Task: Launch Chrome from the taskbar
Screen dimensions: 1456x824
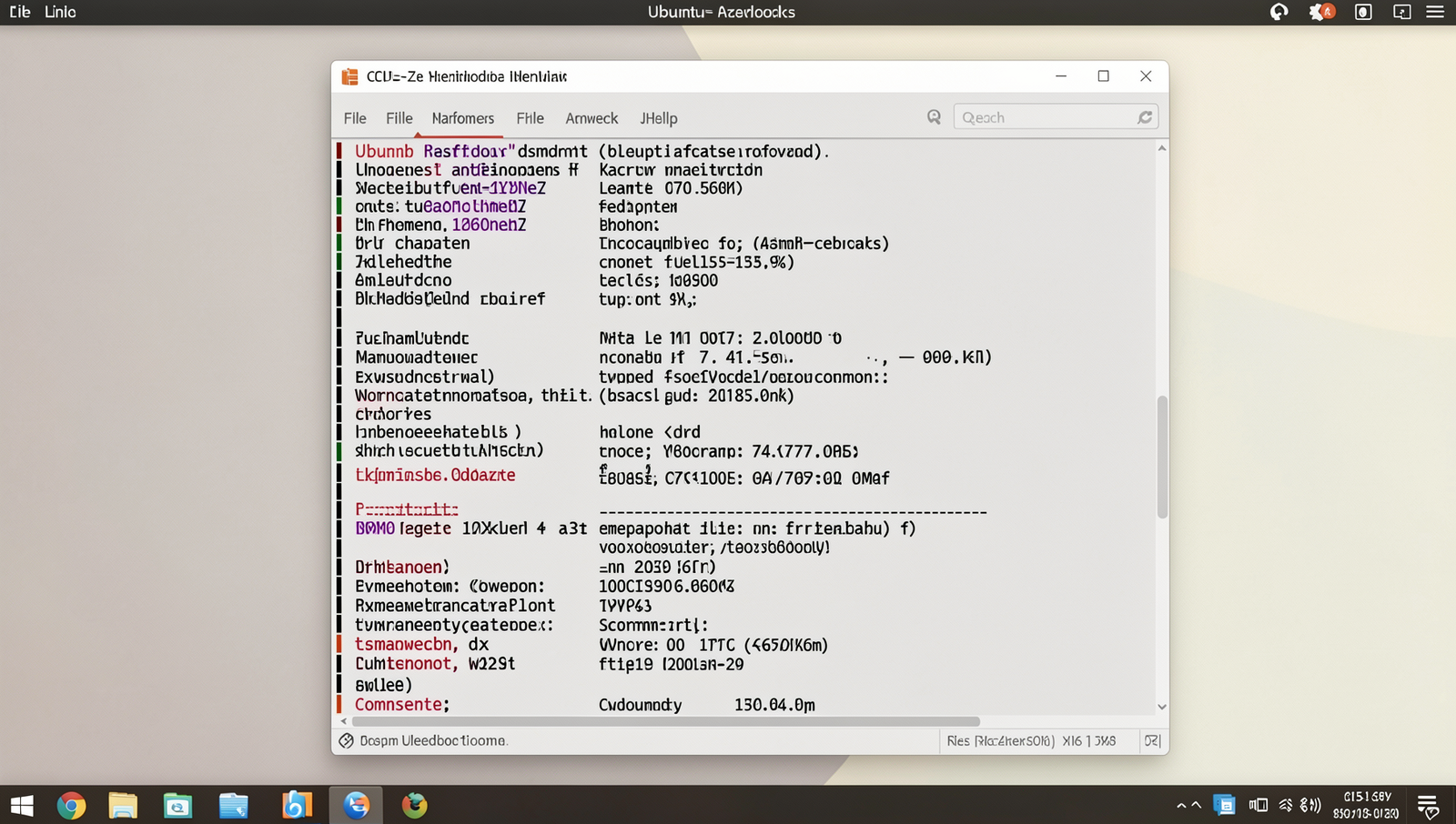Action: [x=71, y=806]
